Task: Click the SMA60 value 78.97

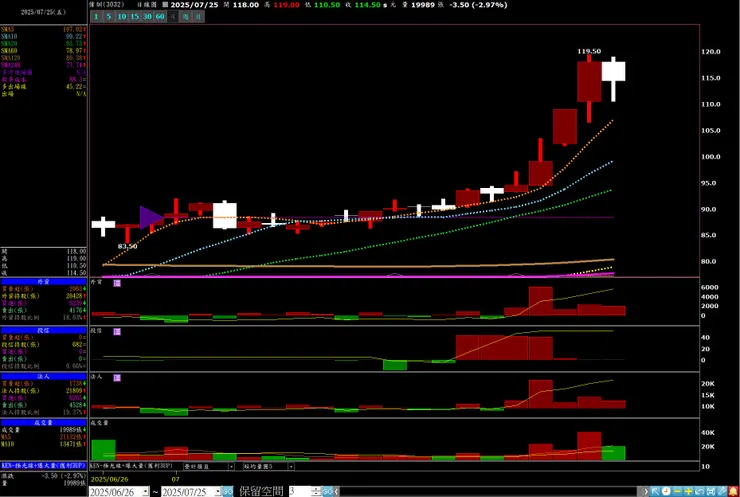Action: tap(75, 51)
